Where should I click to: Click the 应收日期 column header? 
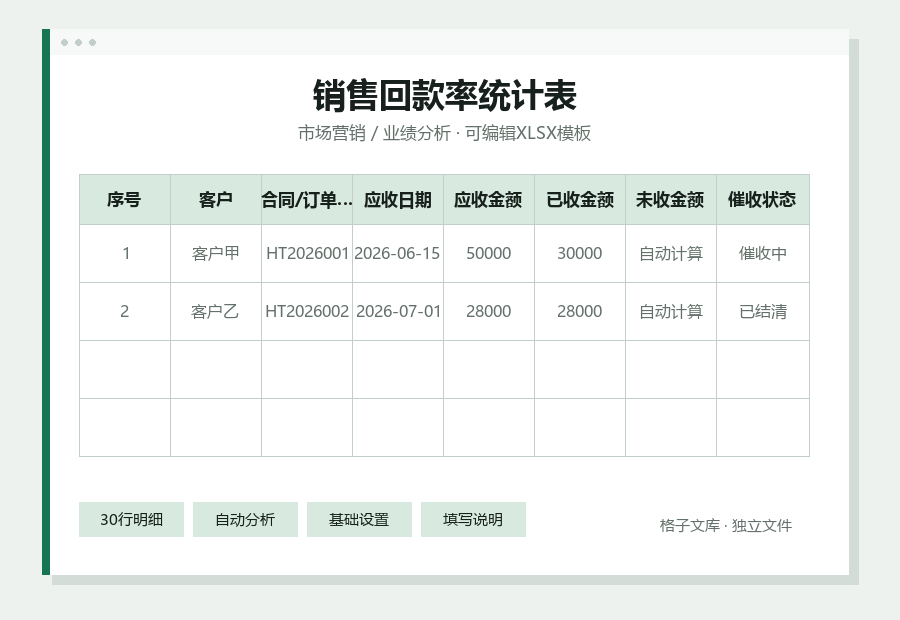(x=398, y=200)
